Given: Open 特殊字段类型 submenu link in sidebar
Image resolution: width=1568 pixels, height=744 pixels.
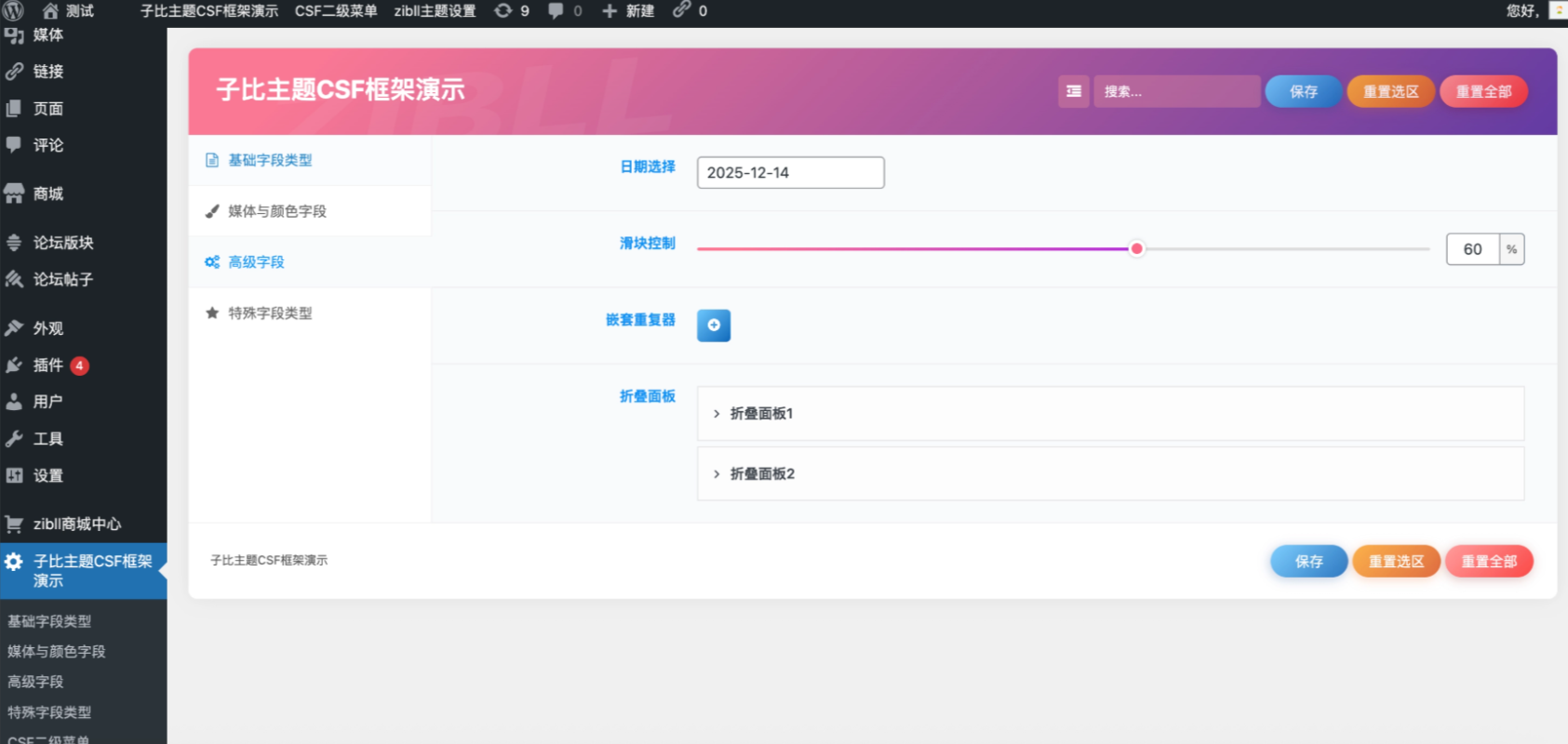Looking at the screenshot, I should pyautogui.click(x=49, y=712).
